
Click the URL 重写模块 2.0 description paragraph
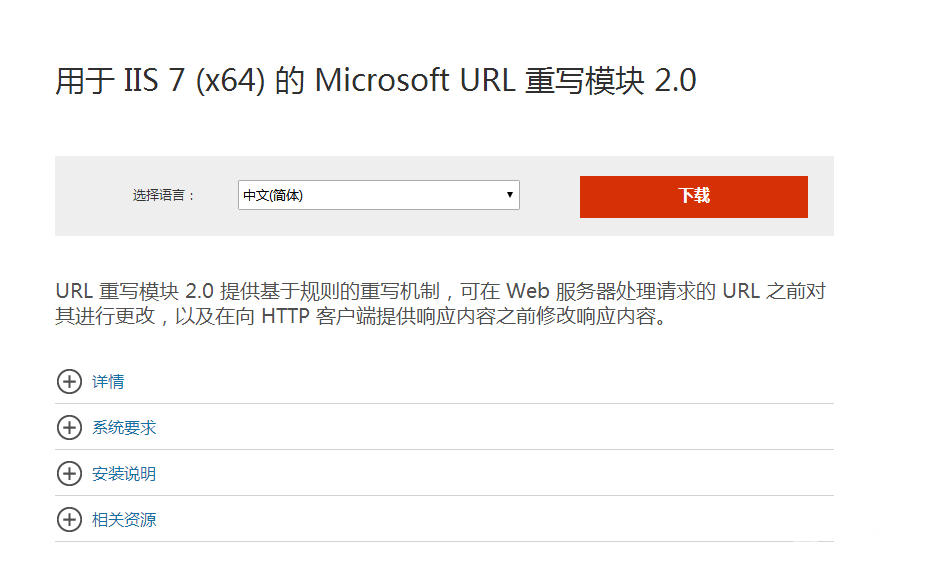point(440,305)
